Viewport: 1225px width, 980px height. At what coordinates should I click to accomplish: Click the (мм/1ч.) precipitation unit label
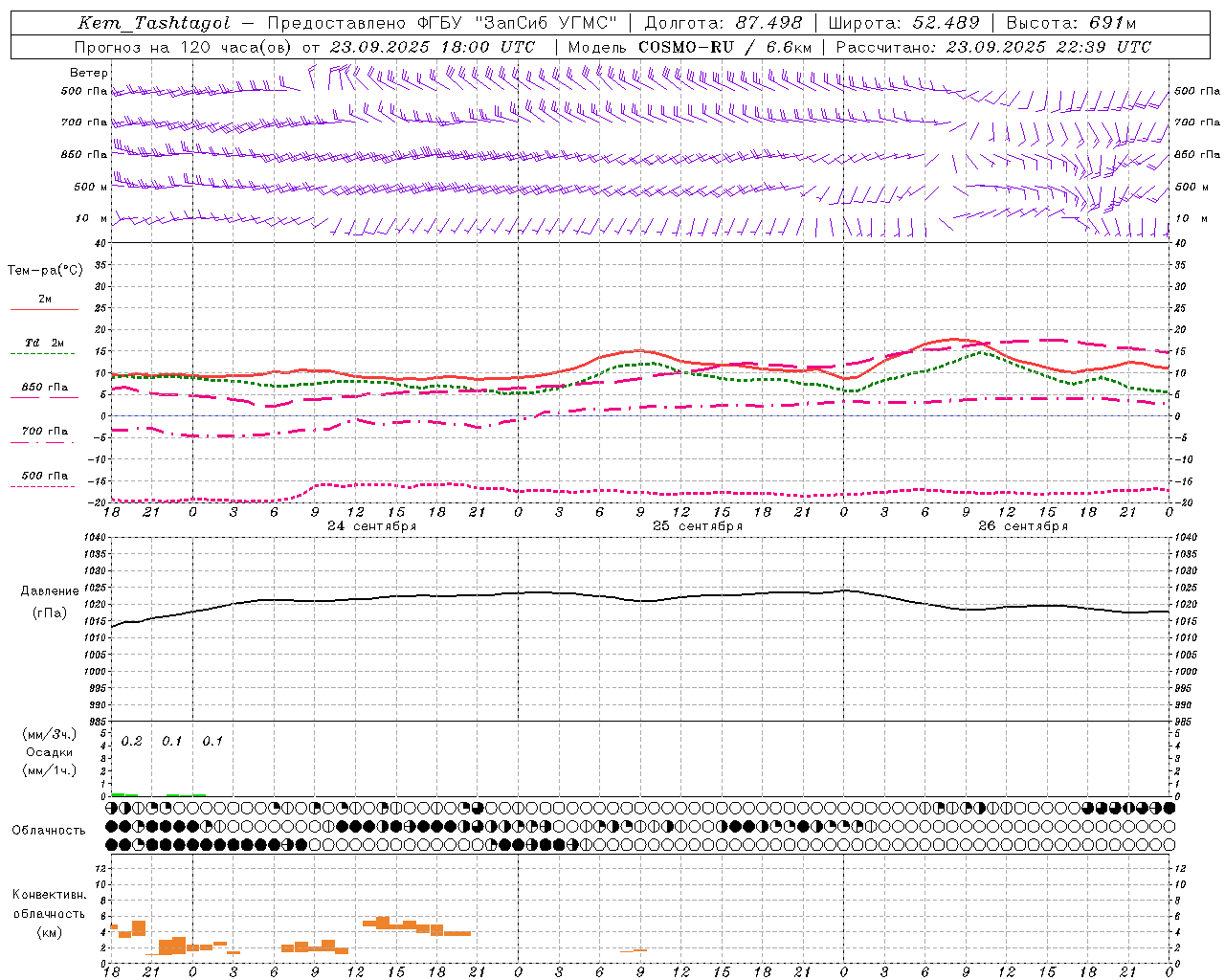[50, 770]
